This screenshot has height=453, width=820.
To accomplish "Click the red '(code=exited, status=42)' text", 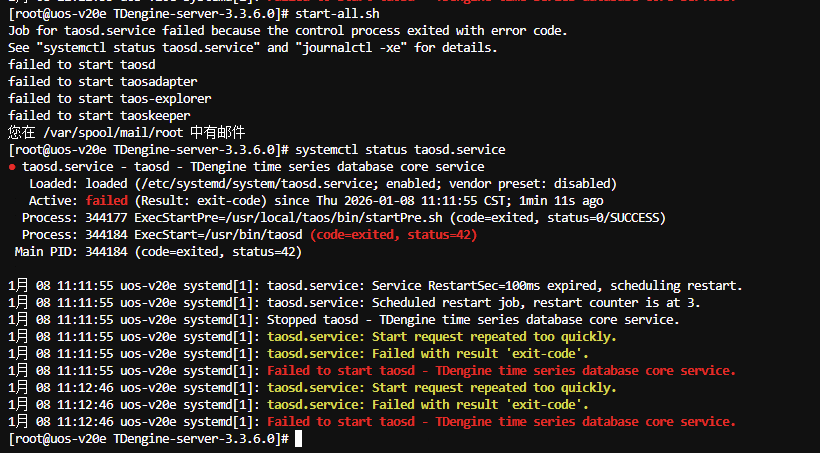I will [x=393, y=235].
